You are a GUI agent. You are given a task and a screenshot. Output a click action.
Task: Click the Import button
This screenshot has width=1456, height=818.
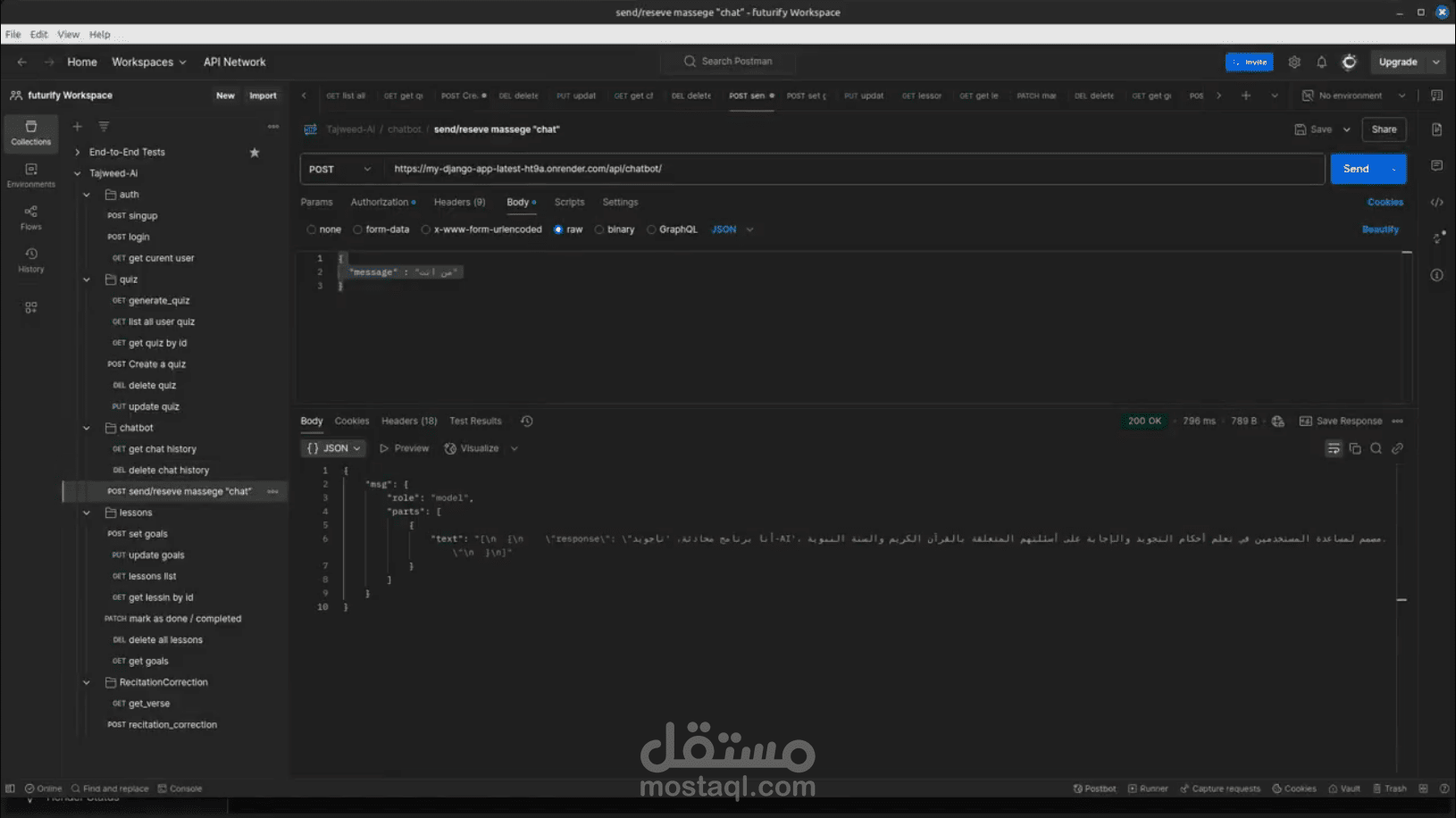263,96
